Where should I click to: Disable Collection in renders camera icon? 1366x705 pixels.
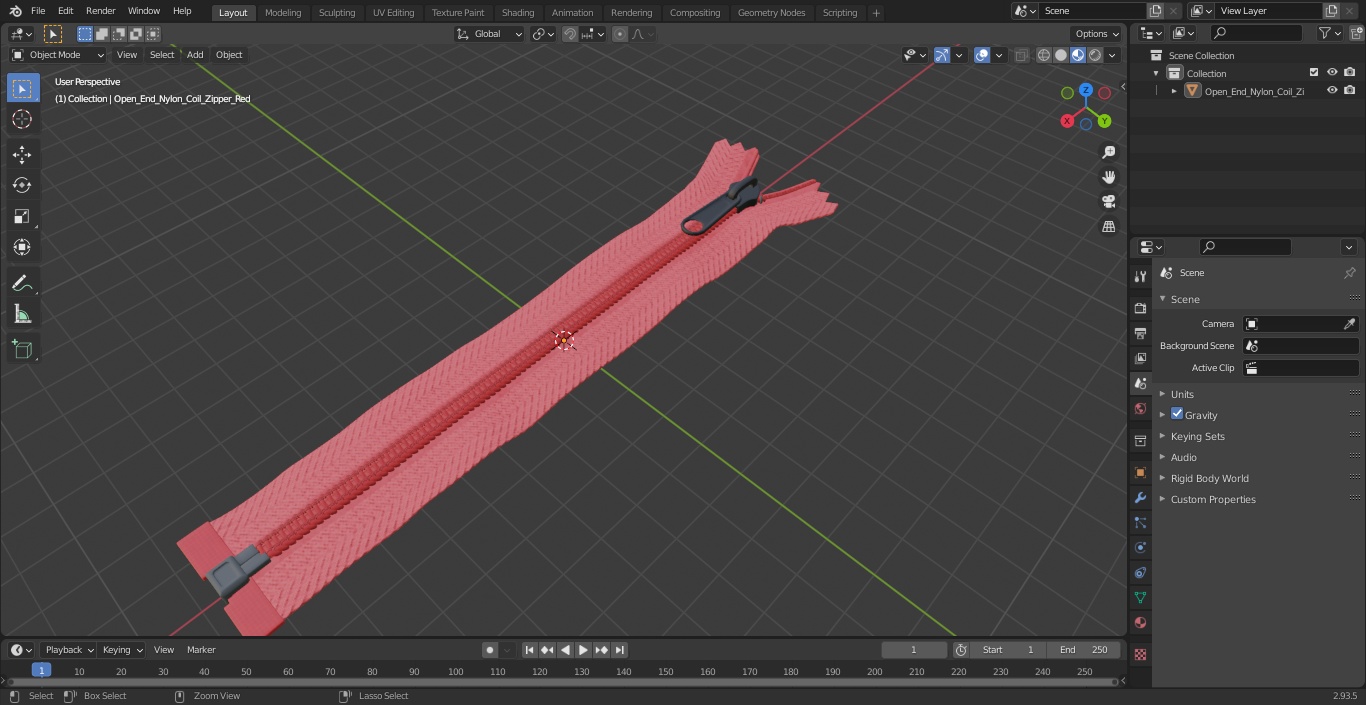[x=1350, y=72]
